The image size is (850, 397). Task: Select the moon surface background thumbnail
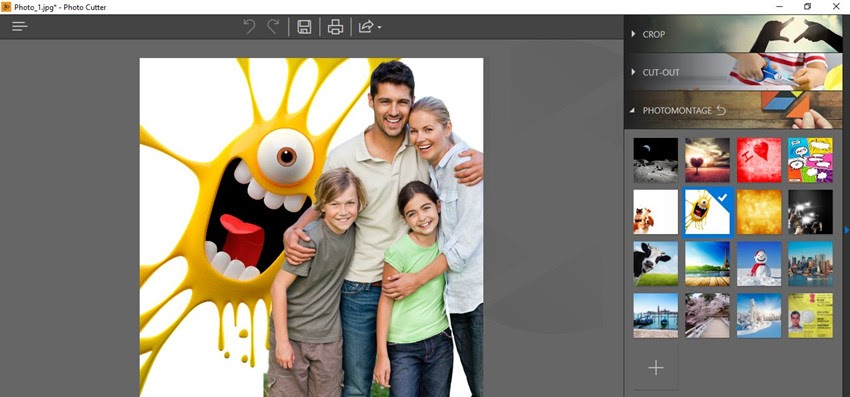tap(655, 160)
